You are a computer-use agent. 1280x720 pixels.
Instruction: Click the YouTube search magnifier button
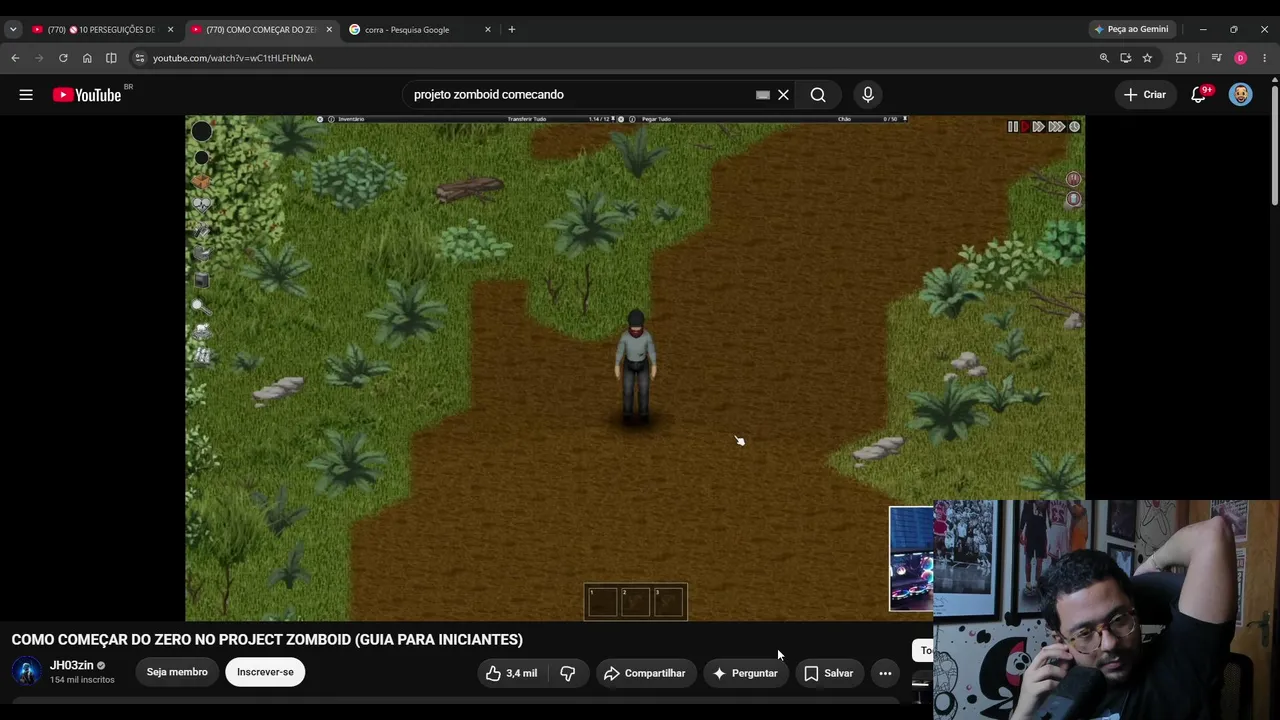click(818, 95)
